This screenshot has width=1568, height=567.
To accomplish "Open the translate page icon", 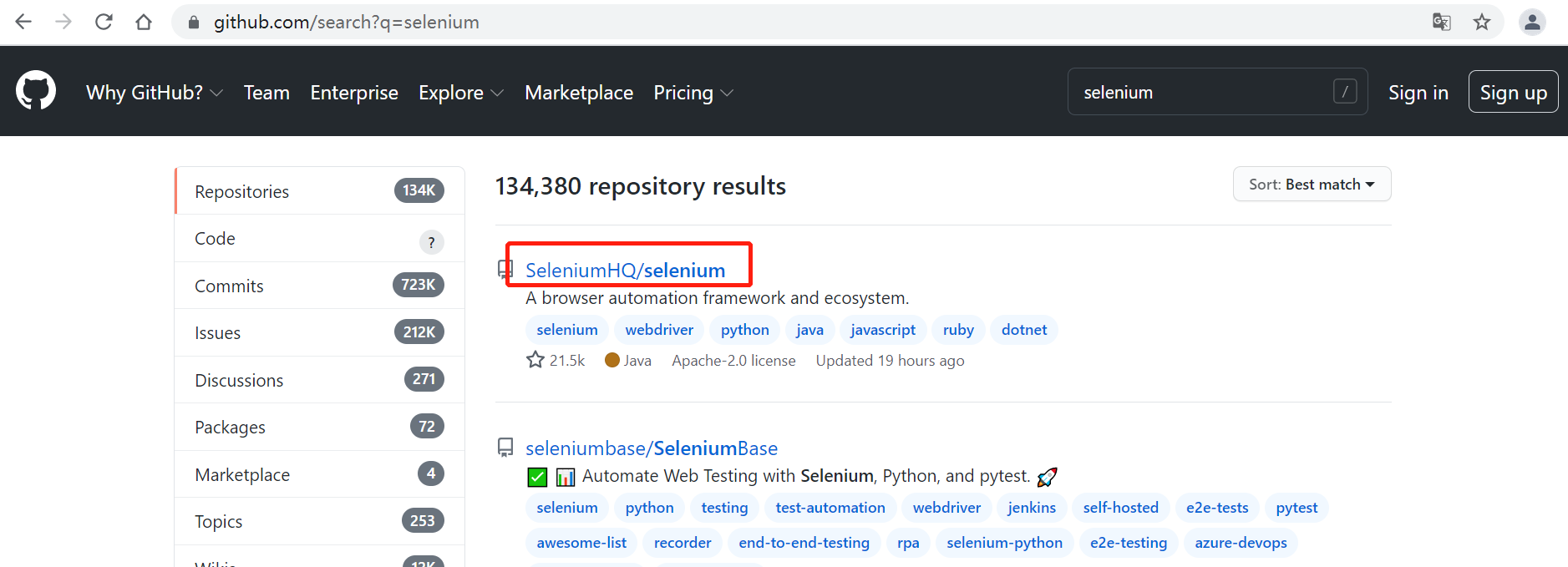I will tap(1442, 22).
